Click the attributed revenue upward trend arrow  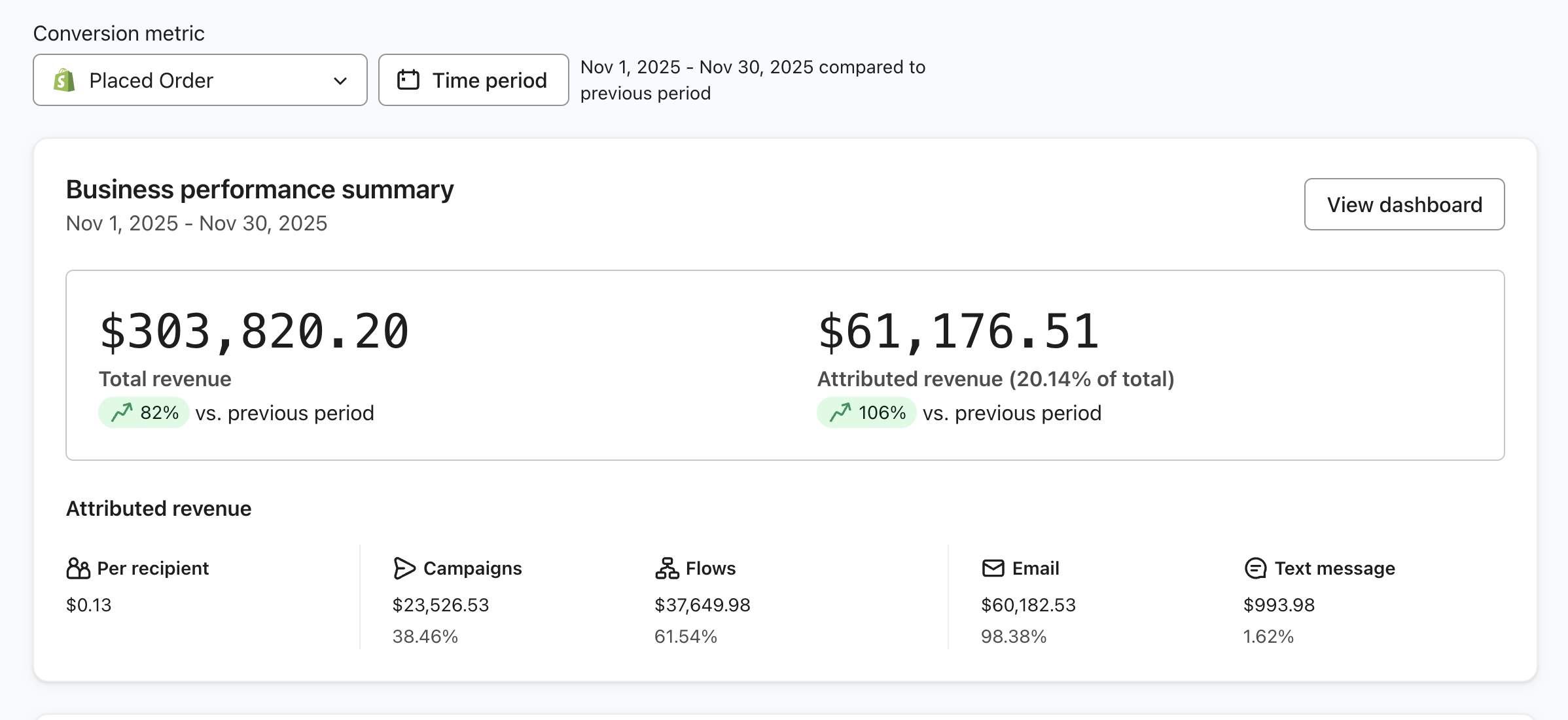(840, 413)
